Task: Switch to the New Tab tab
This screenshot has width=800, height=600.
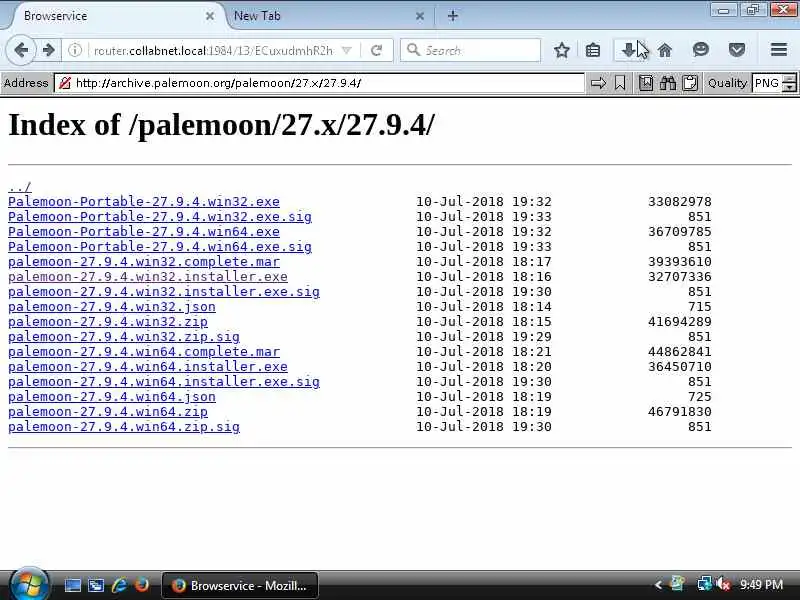Action: point(329,16)
